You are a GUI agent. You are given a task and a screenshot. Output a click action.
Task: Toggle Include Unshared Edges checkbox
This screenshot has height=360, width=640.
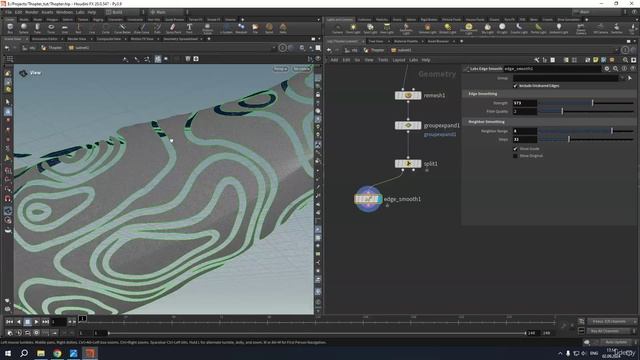[x=515, y=86]
